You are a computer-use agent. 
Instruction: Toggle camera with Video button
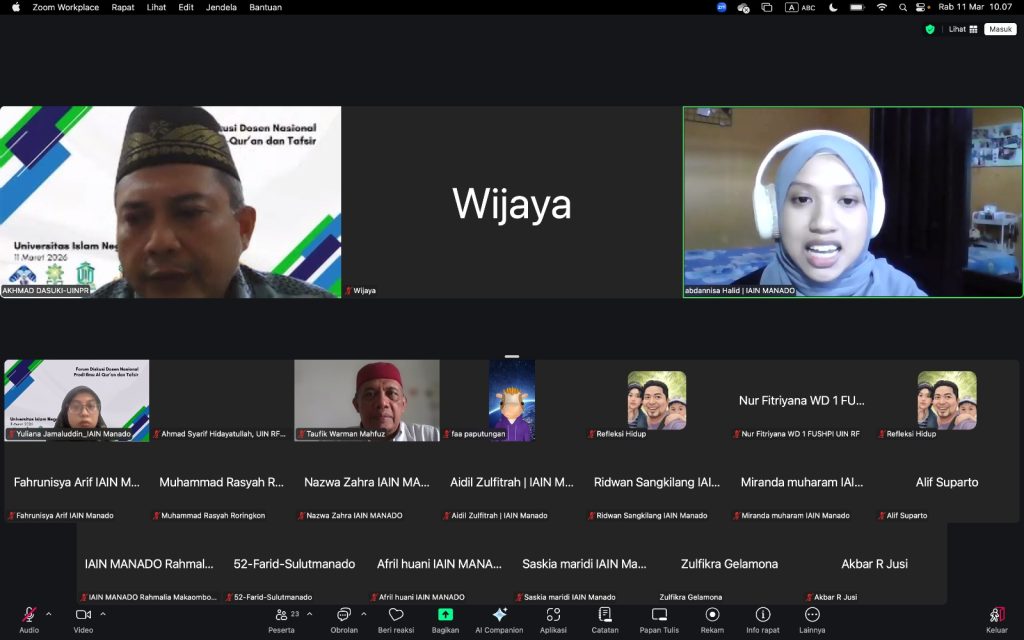(83, 615)
